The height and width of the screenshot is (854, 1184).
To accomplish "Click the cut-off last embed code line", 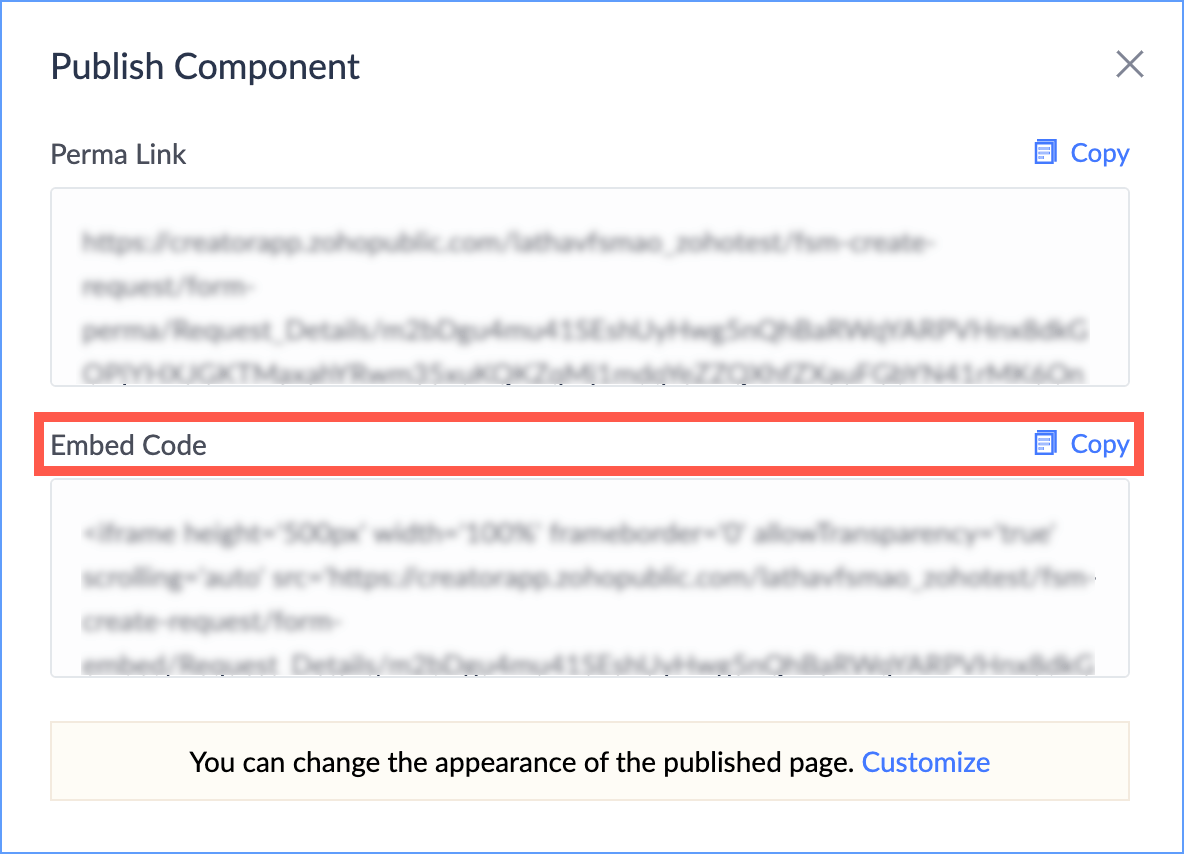I will coord(587,664).
